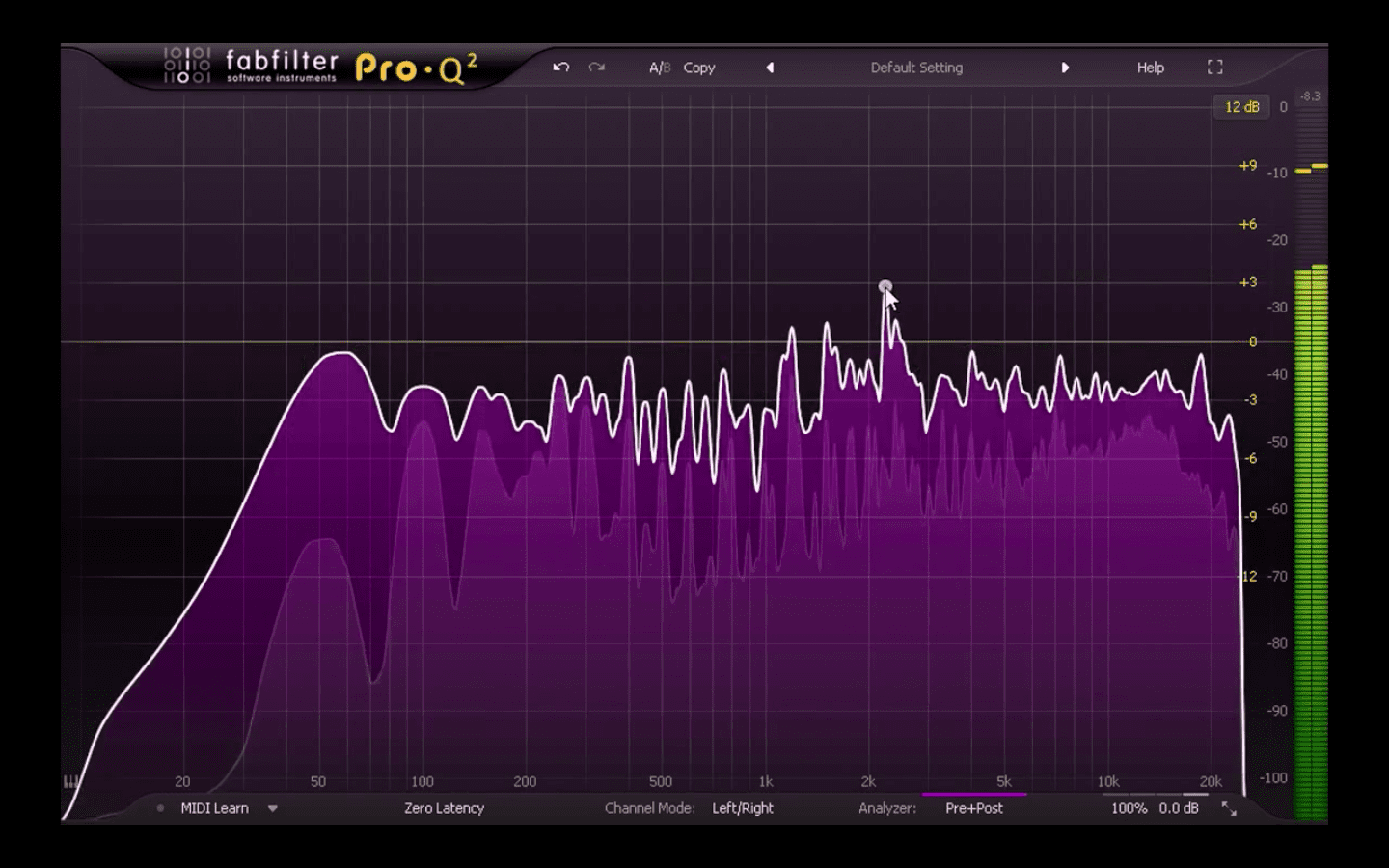Screen dimensions: 1389x868
Task: Click the Zero Latency processing mode button
Action: [444, 808]
